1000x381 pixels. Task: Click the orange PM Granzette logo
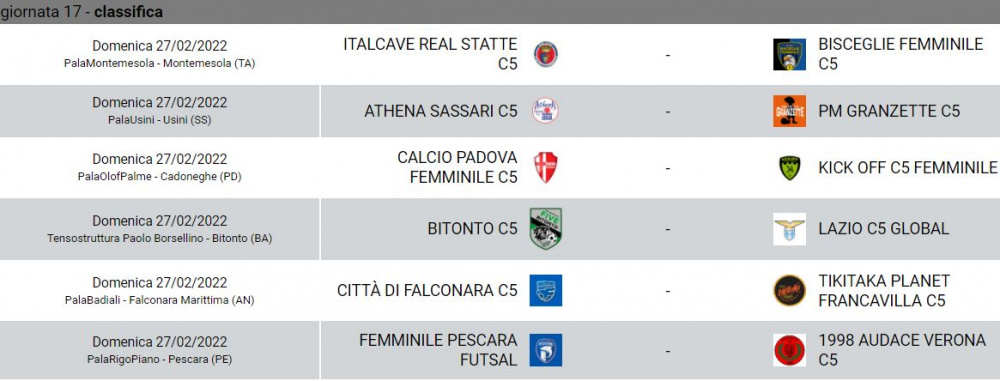(x=789, y=111)
